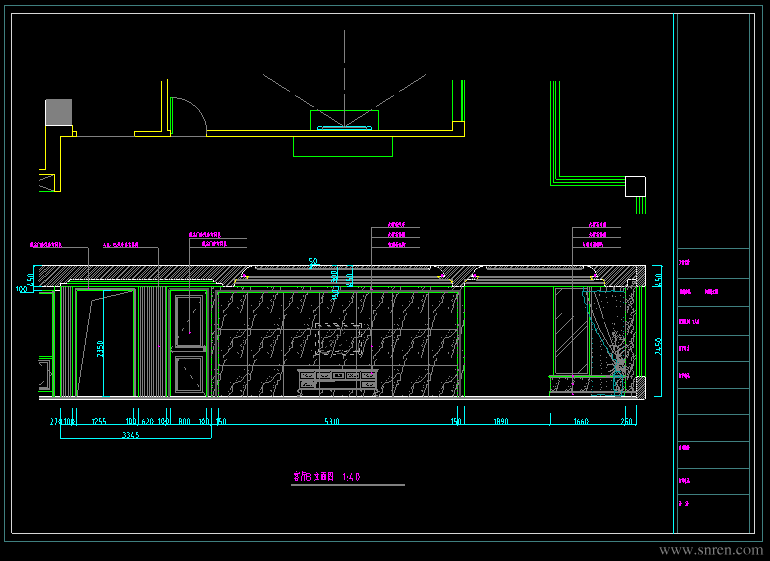770x561 pixels.
Task: Click the 1660 dimension text
Action: pyautogui.click(x=581, y=422)
